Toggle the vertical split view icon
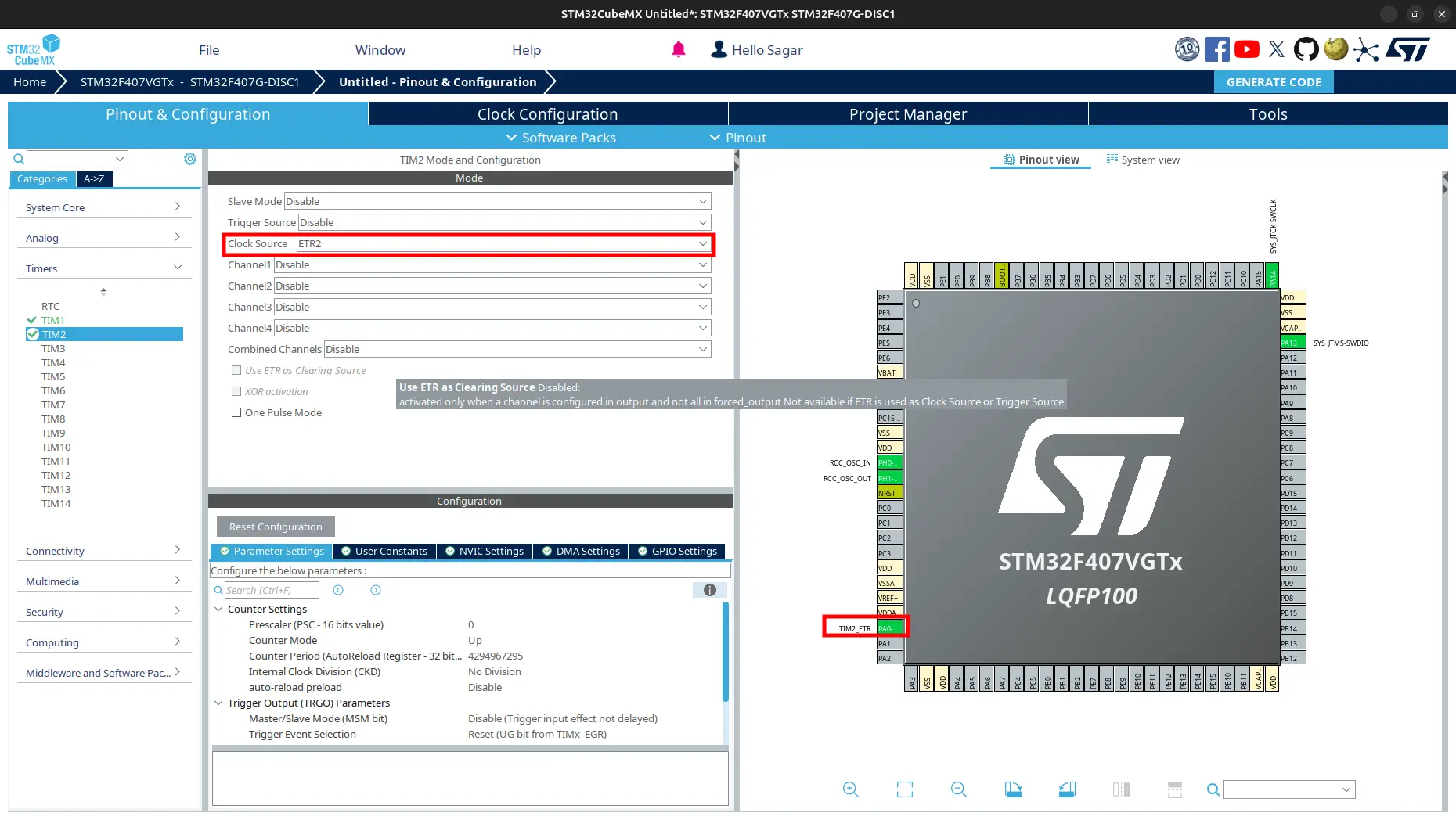The image size is (1456, 820). [1121, 789]
